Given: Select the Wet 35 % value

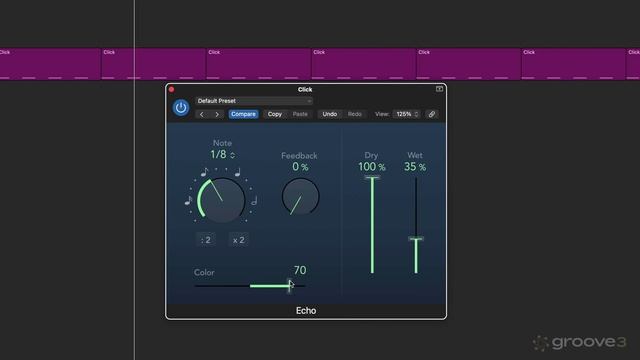Looking at the screenshot, I should click(415, 167).
